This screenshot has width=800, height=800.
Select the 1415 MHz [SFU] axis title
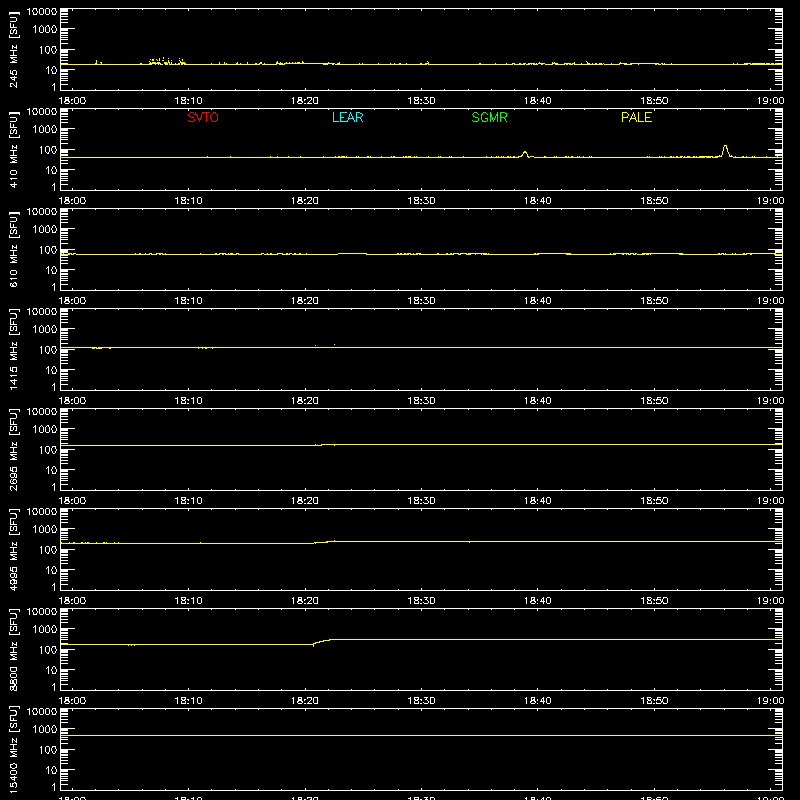point(13,349)
